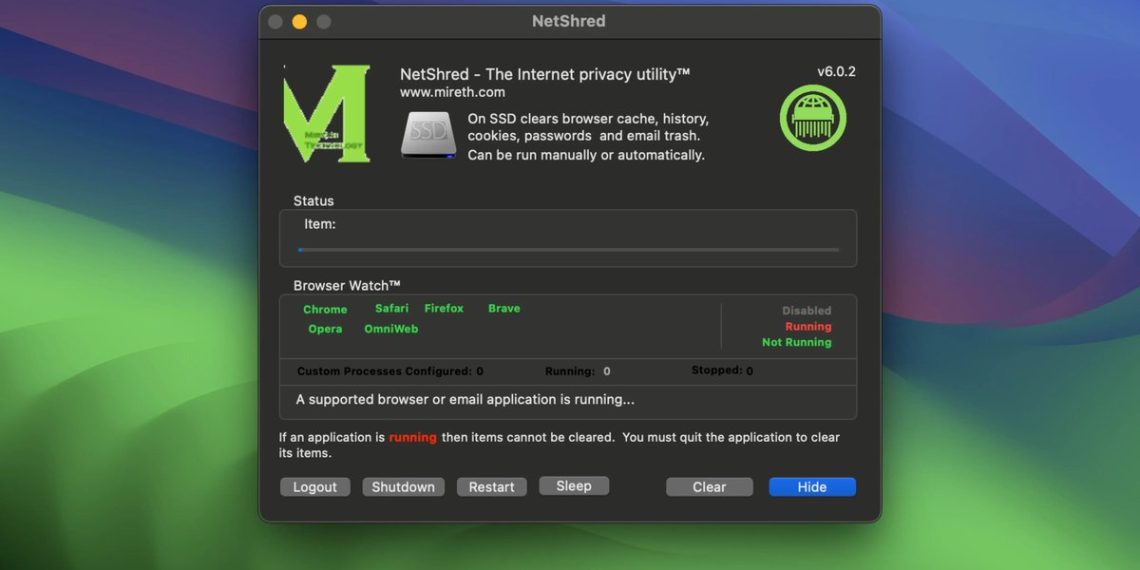This screenshot has height=570, width=1140.
Task: Click the www.mireth.com link
Action: pyautogui.click(x=452, y=92)
